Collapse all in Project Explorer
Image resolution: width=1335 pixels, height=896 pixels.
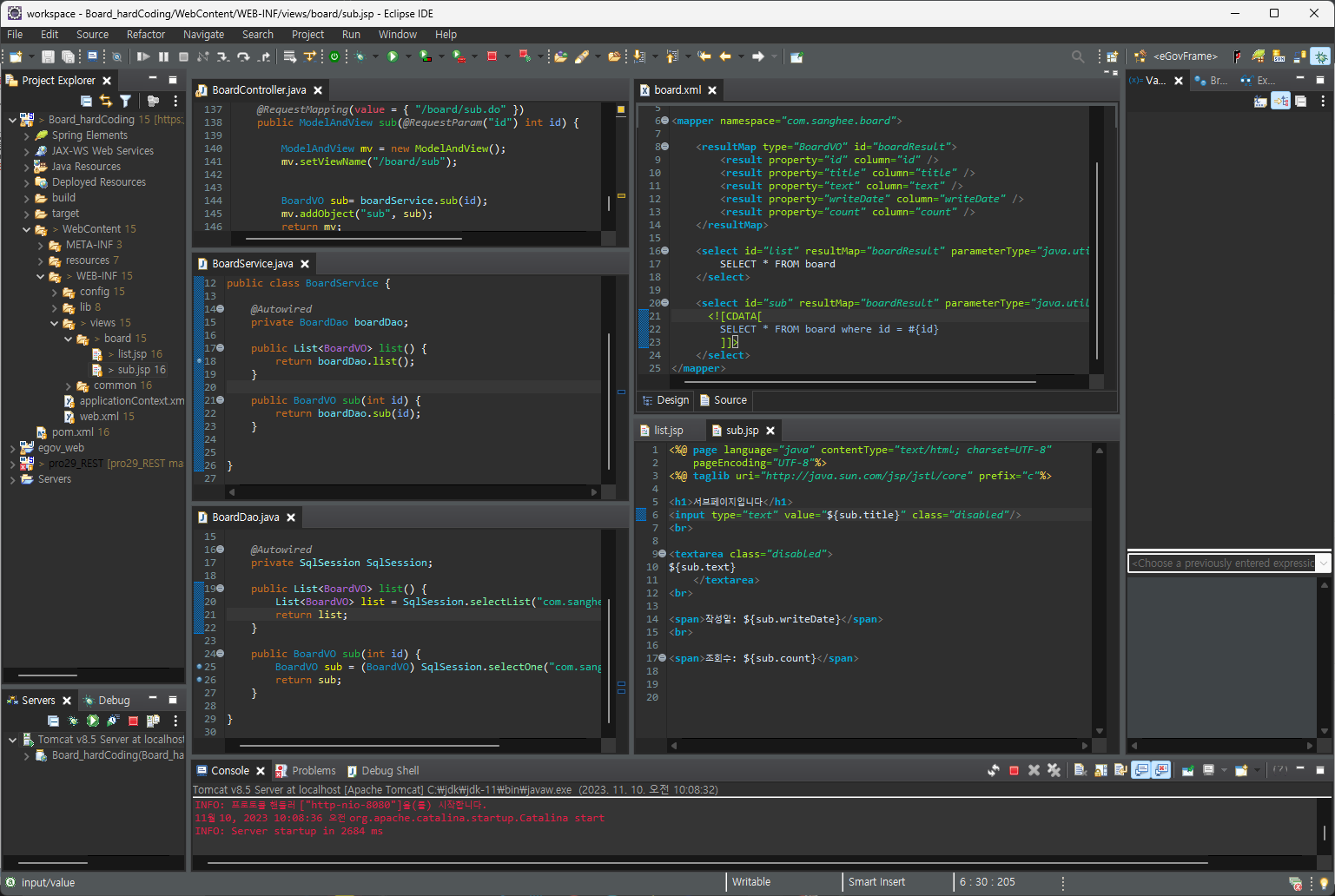point(86,102)
